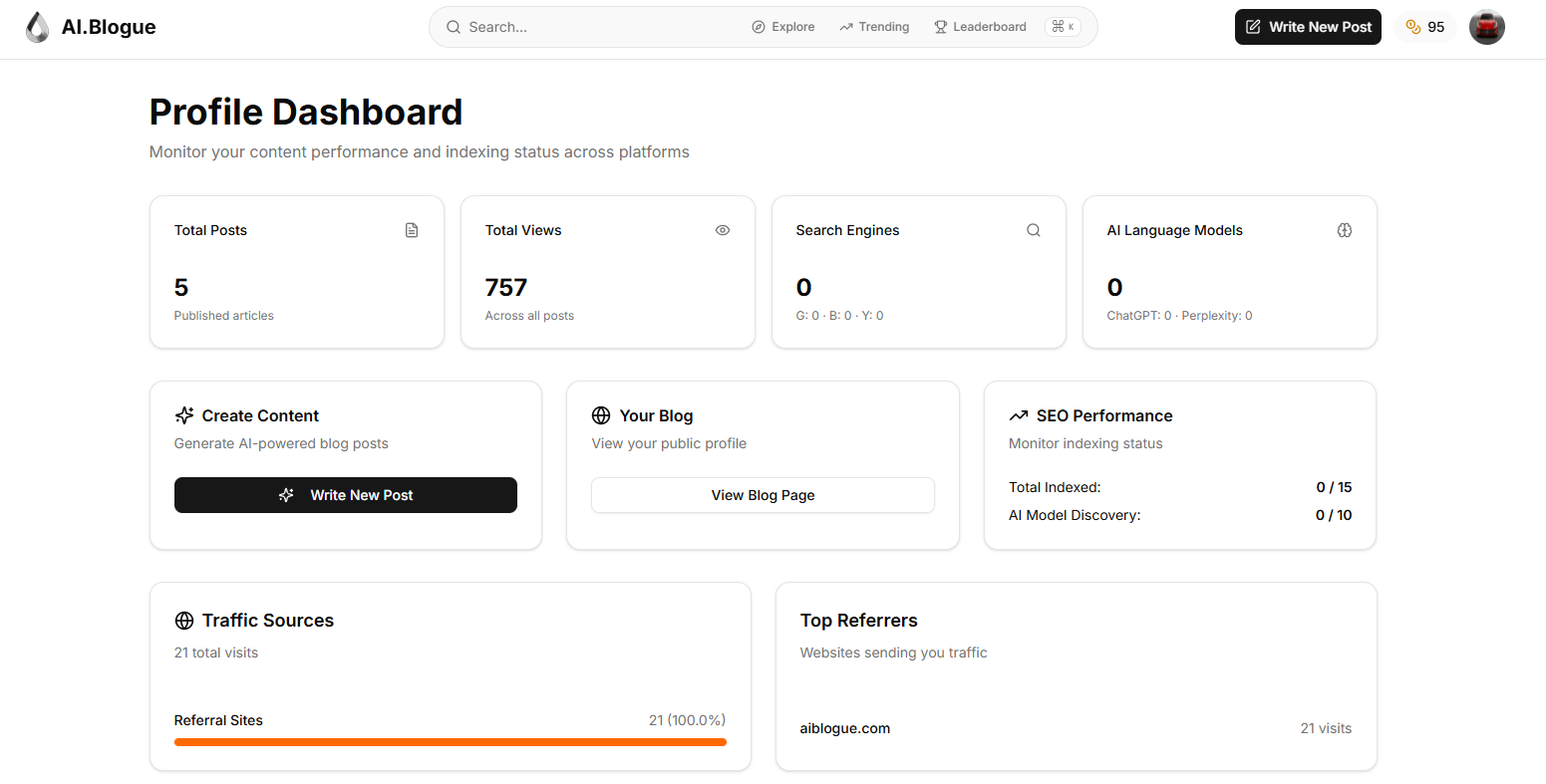This screenshot has height=784, width=1546.
Task: Click the trophy icon beside Leaderboard
Action: pos(940,27)
